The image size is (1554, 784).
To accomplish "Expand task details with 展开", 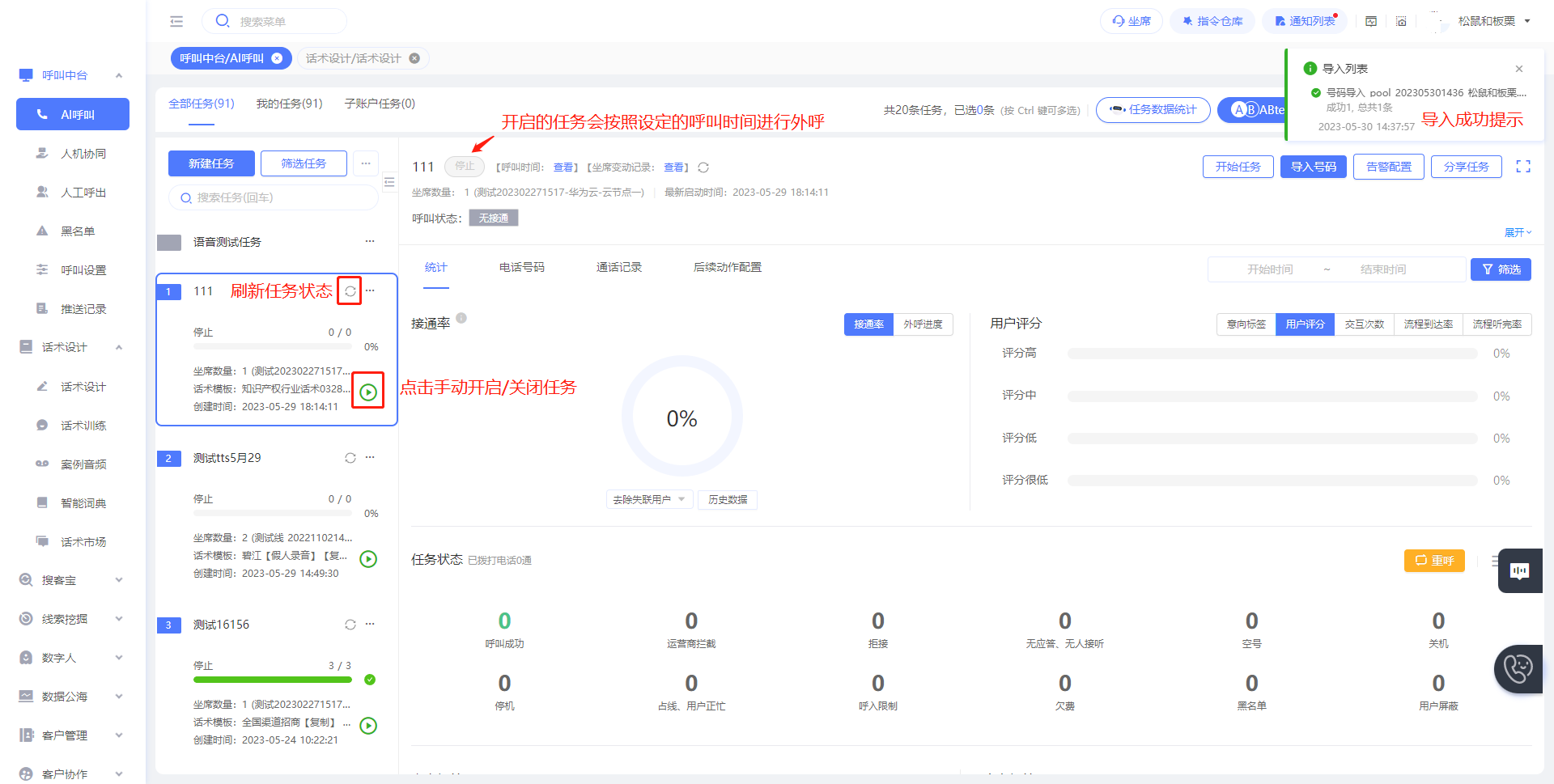I will click(x=1518, y=232).
